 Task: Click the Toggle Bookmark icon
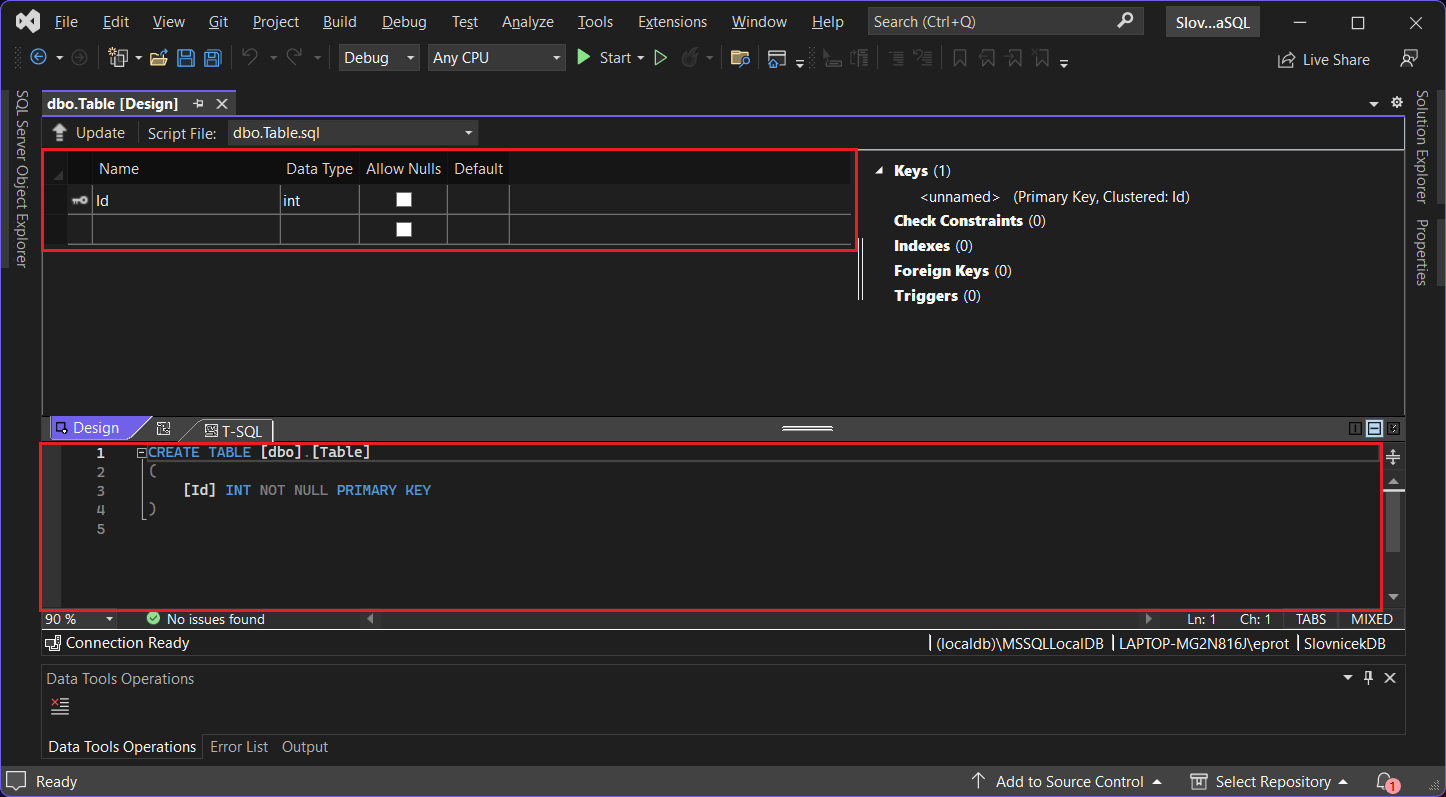tap(959, 58)
